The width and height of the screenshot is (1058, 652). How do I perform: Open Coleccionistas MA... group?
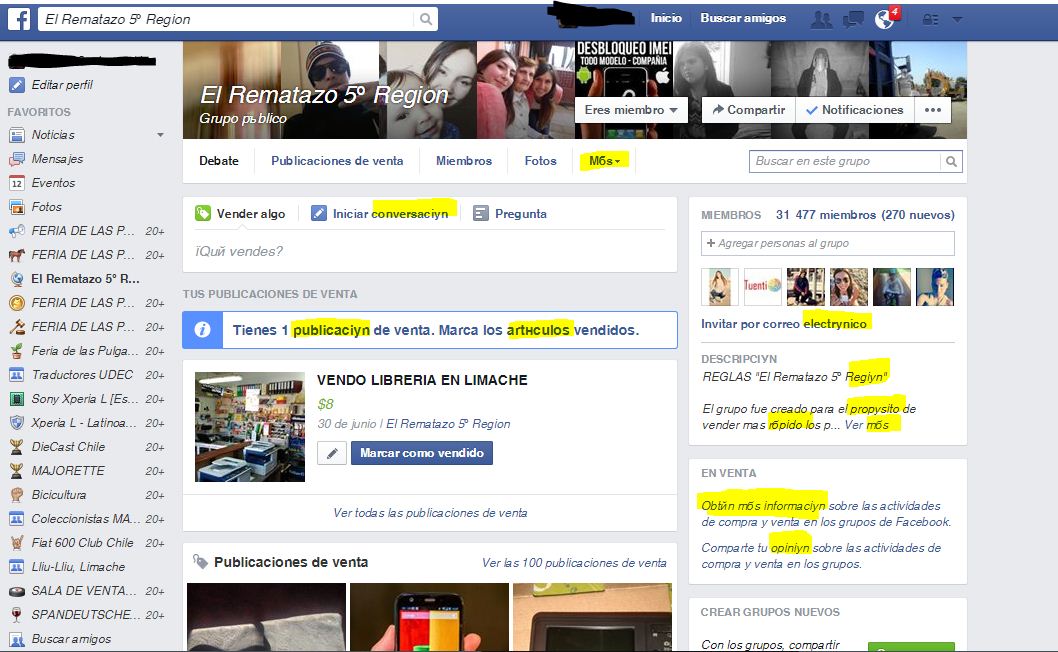(x=86, y=519)
